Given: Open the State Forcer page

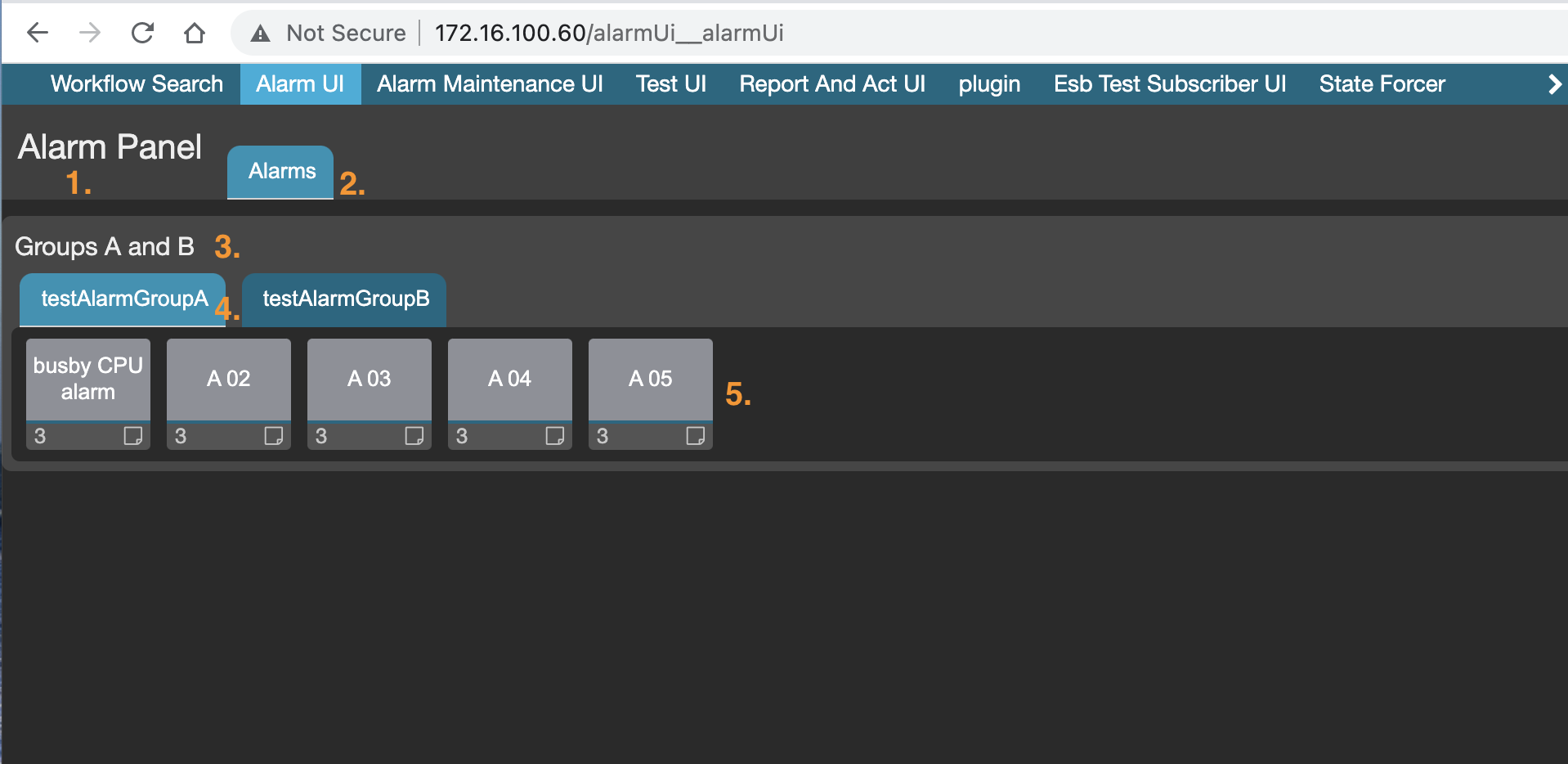Looking at the screenshot, I should (1382, 84).
